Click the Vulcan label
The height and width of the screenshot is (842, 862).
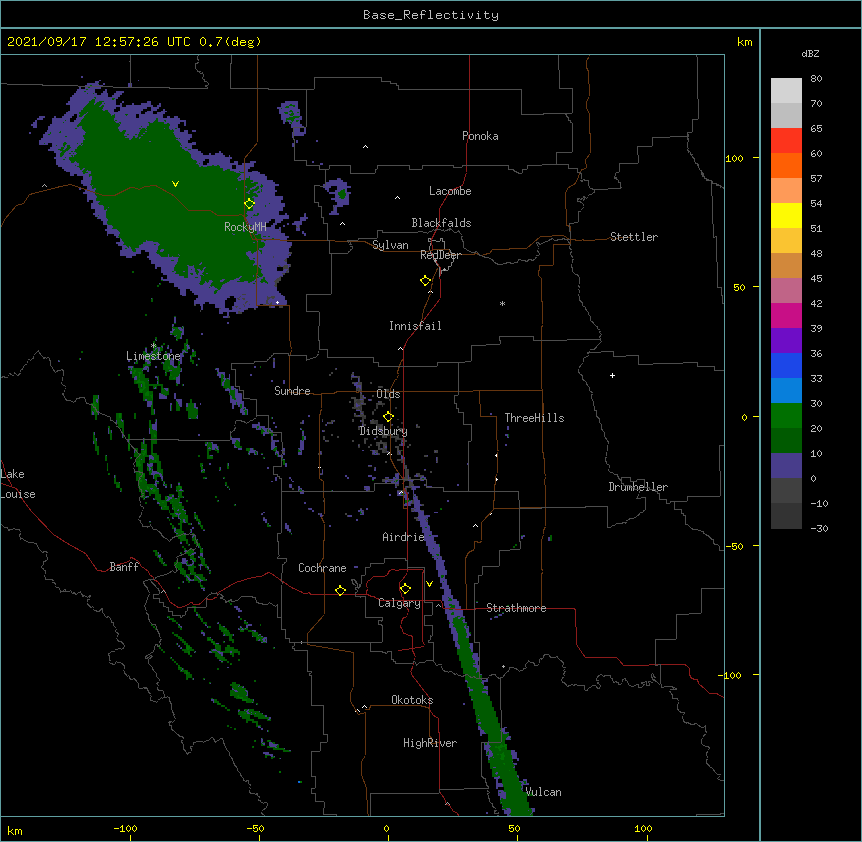pos(543,792)
